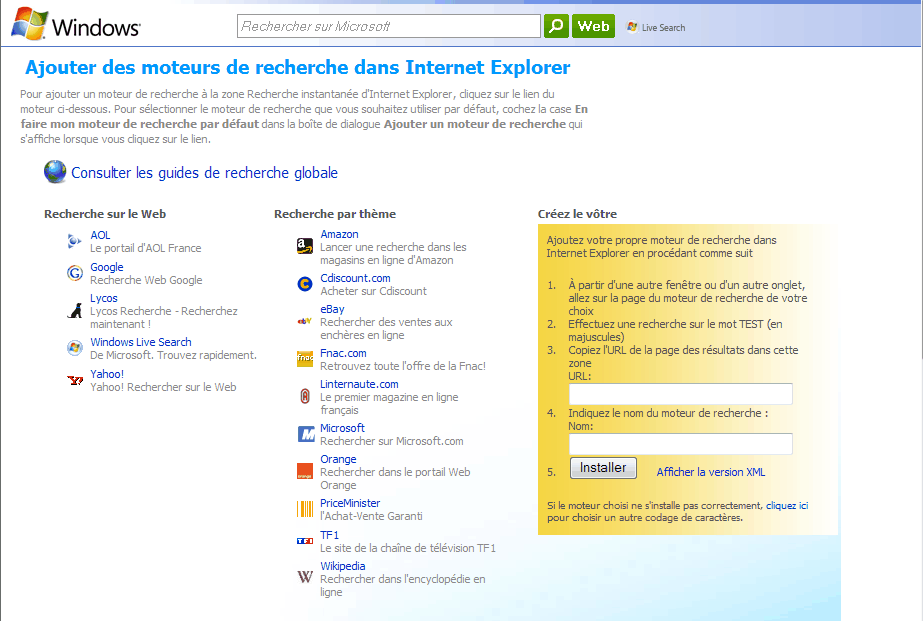This screenshot has height=621, width=923.
Task: Focus the Rechercher sur Microsoft search box
Action: pyautogui.click(x=389, y=26)
